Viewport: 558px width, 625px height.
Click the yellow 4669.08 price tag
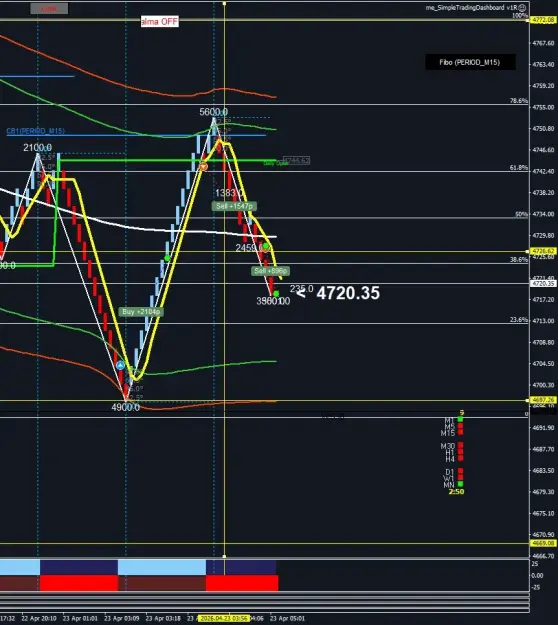point(544,543)
